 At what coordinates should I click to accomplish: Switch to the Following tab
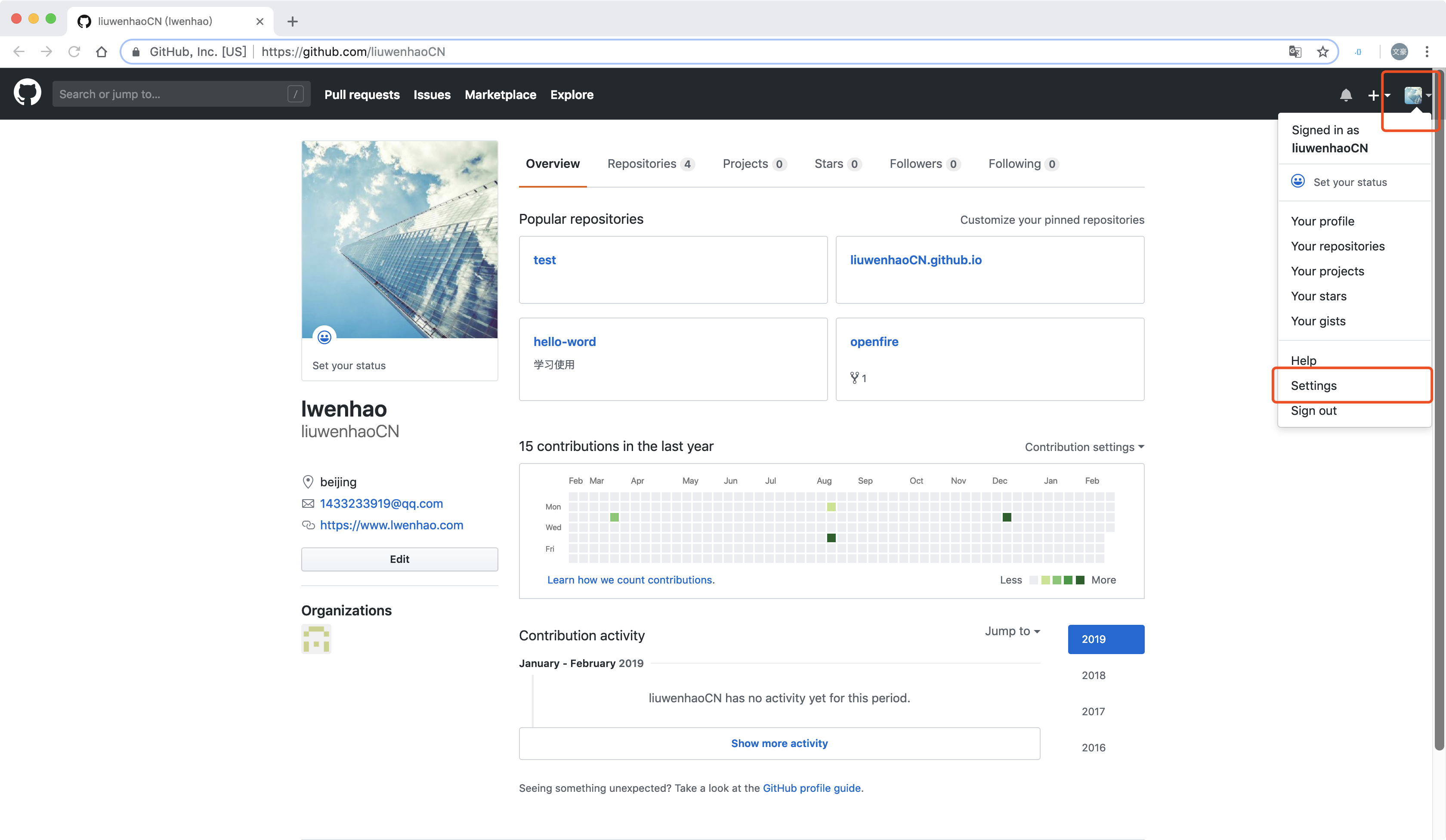(1023, 164)
